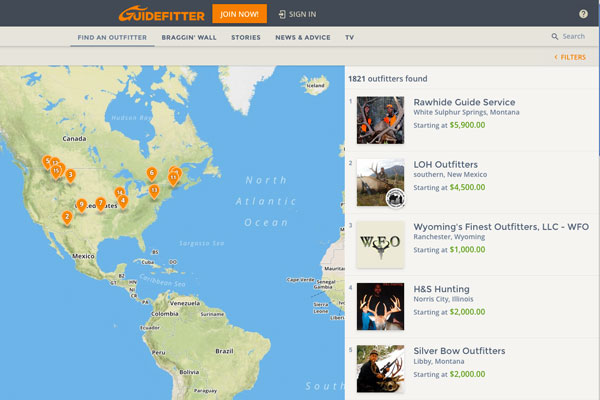Select map marker number 14
The width and height of the screenshot is (600, 400).
pos(120,192)
